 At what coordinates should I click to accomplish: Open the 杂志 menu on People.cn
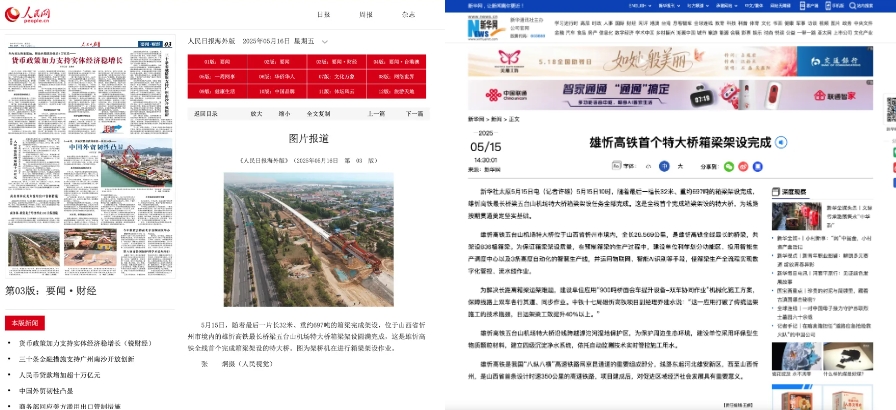pos(408,15)
